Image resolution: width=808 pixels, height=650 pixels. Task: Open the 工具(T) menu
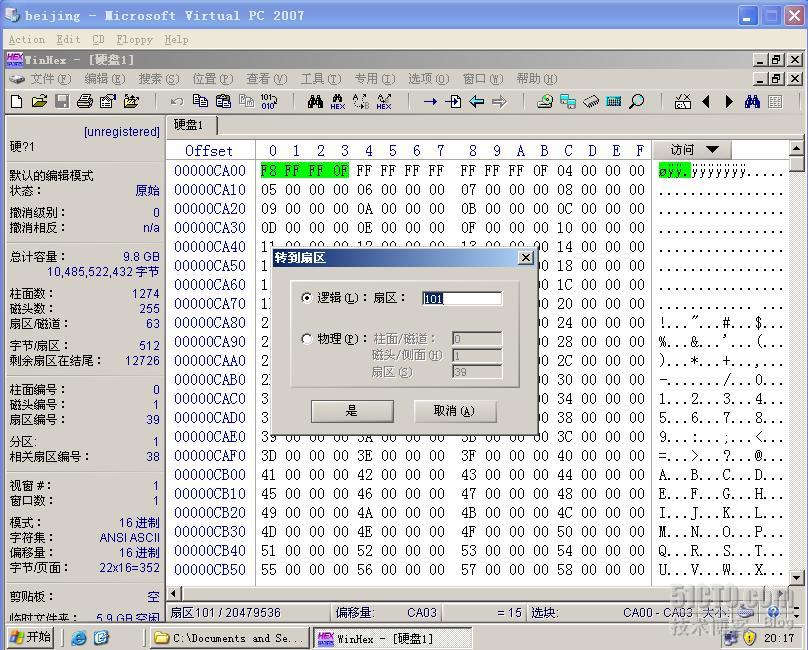tap(321, 79)
